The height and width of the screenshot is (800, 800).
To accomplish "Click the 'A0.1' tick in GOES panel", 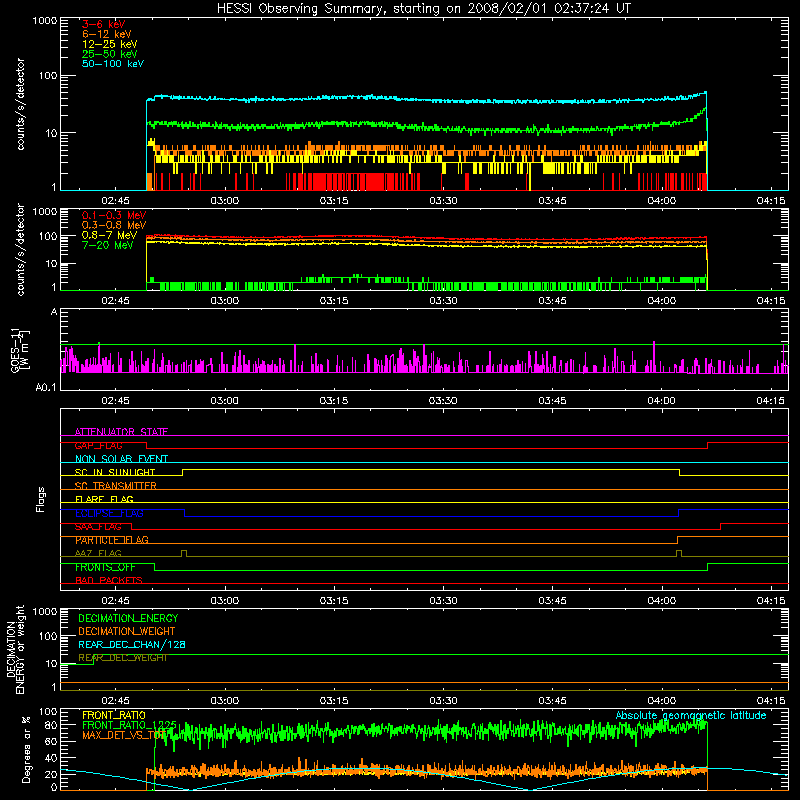I will click(46, 387).
